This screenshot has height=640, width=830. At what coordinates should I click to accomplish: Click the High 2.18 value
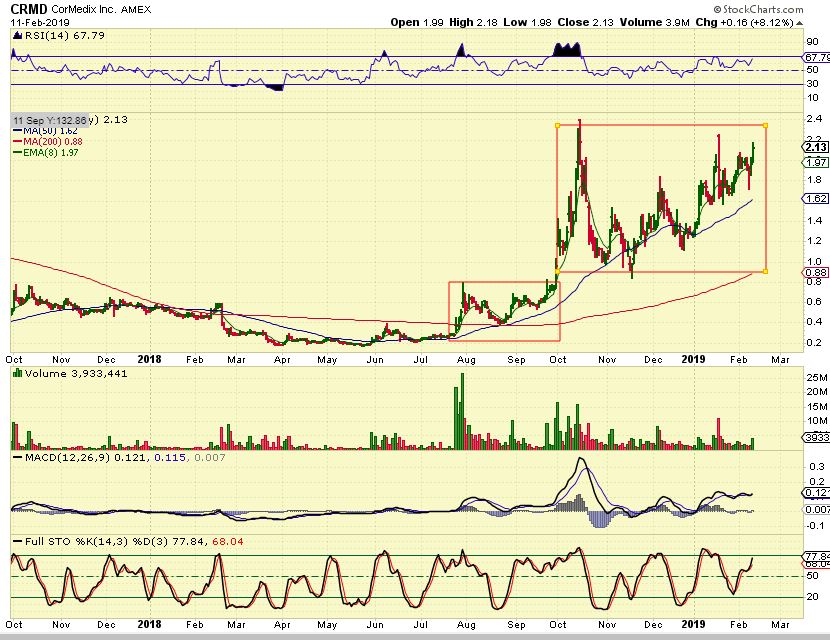[474, 22]
